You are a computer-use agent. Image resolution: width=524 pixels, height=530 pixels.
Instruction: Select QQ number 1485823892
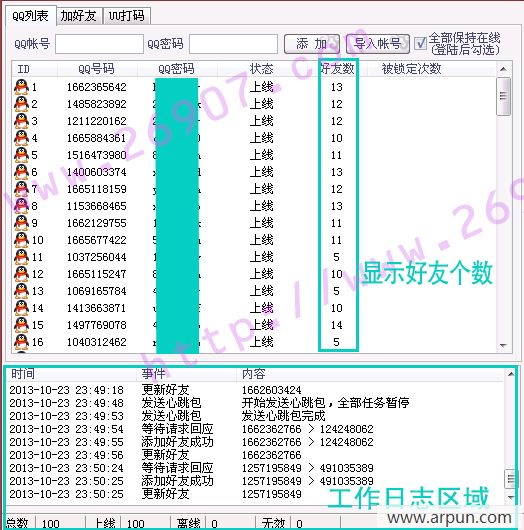[97, 104]
